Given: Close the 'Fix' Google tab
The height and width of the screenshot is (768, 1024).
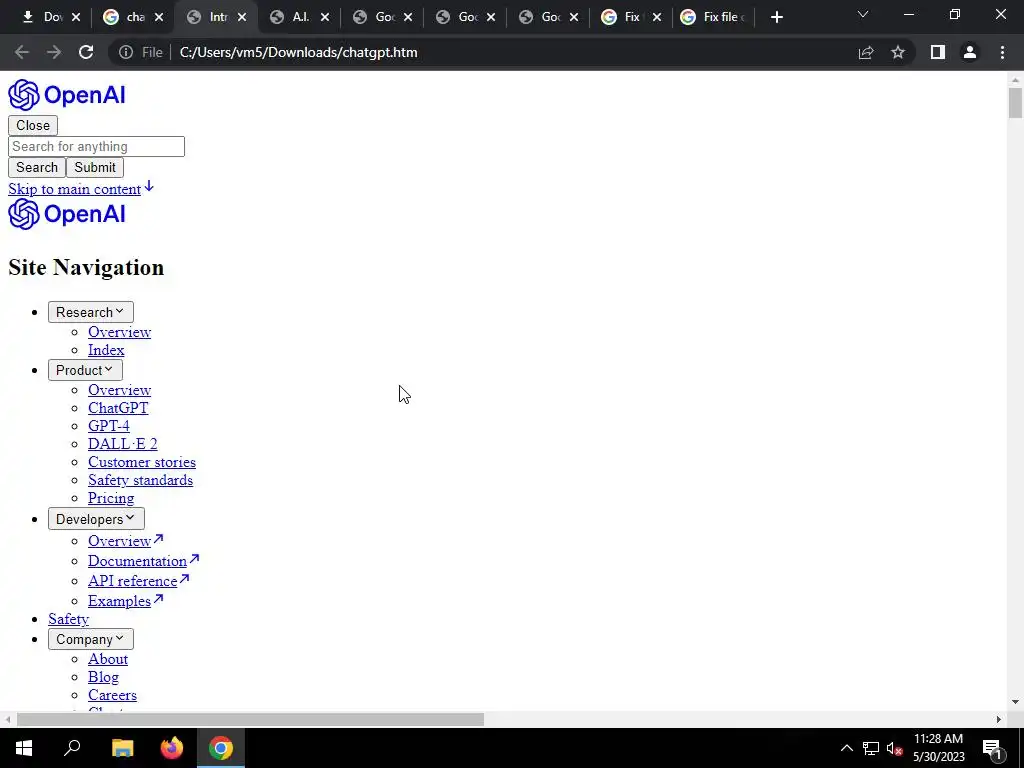Looking at the screenshot, I should click(657, 17).
